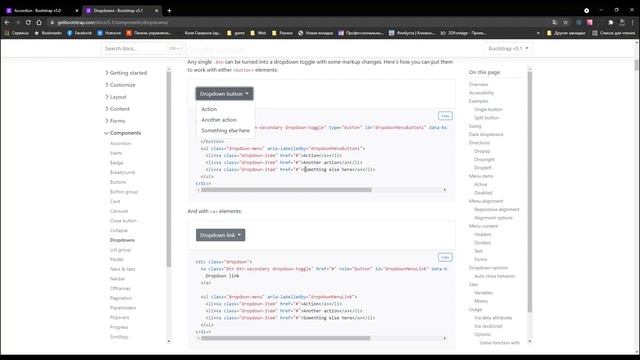The height and width of the screenshot is (360, 640).
Task: Open Carousel in the sidebar
Action: point(119,211)
